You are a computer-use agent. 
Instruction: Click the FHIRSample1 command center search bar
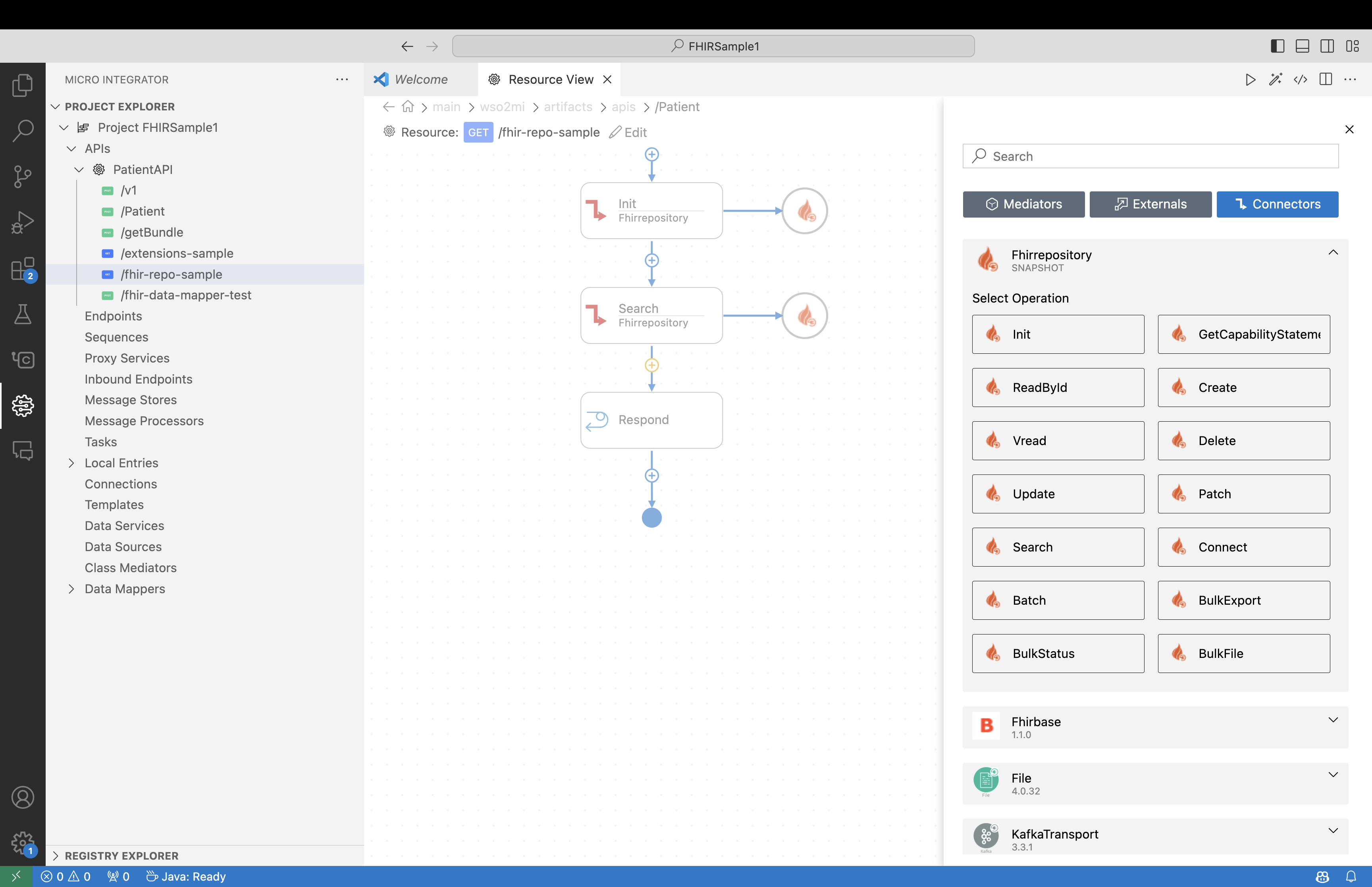(713, 46)
